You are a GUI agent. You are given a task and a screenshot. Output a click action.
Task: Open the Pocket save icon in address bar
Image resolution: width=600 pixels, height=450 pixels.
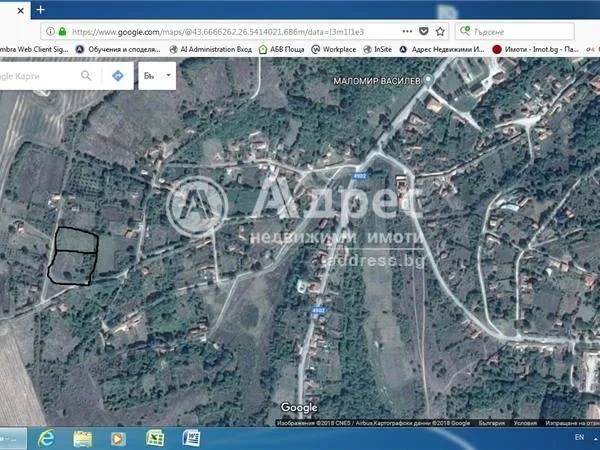[x=424, y=32]
